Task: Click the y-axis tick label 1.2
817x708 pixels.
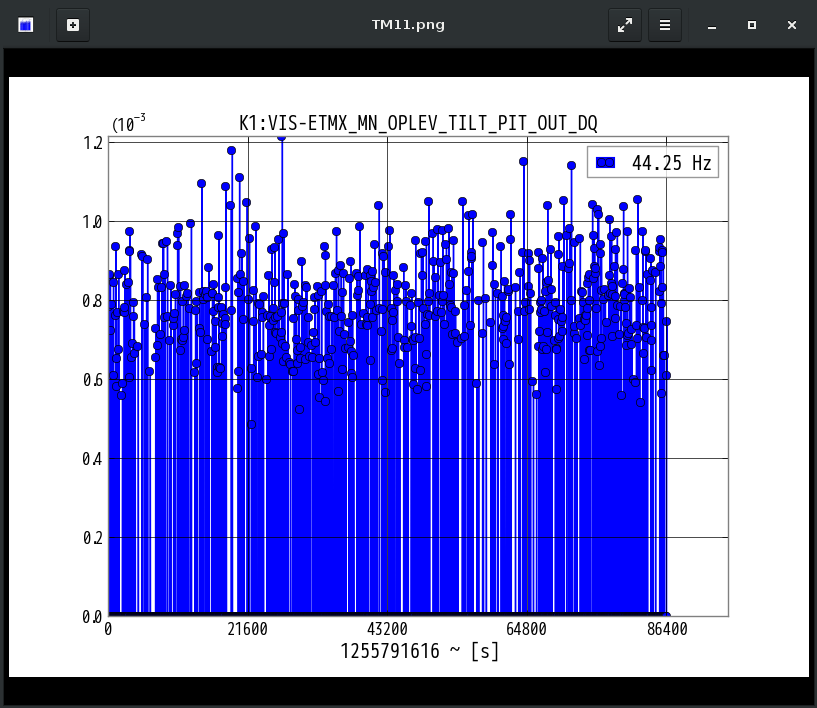Action: coord(93,143)
